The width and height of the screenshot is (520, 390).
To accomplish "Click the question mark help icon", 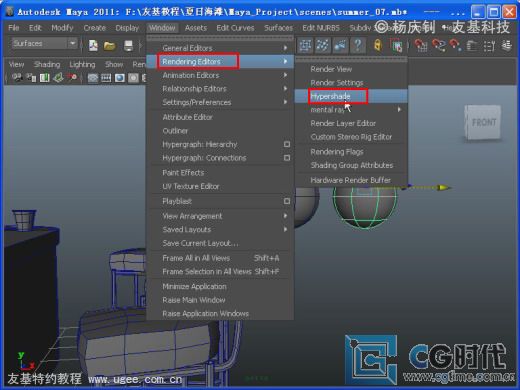I will coord(358,45).
